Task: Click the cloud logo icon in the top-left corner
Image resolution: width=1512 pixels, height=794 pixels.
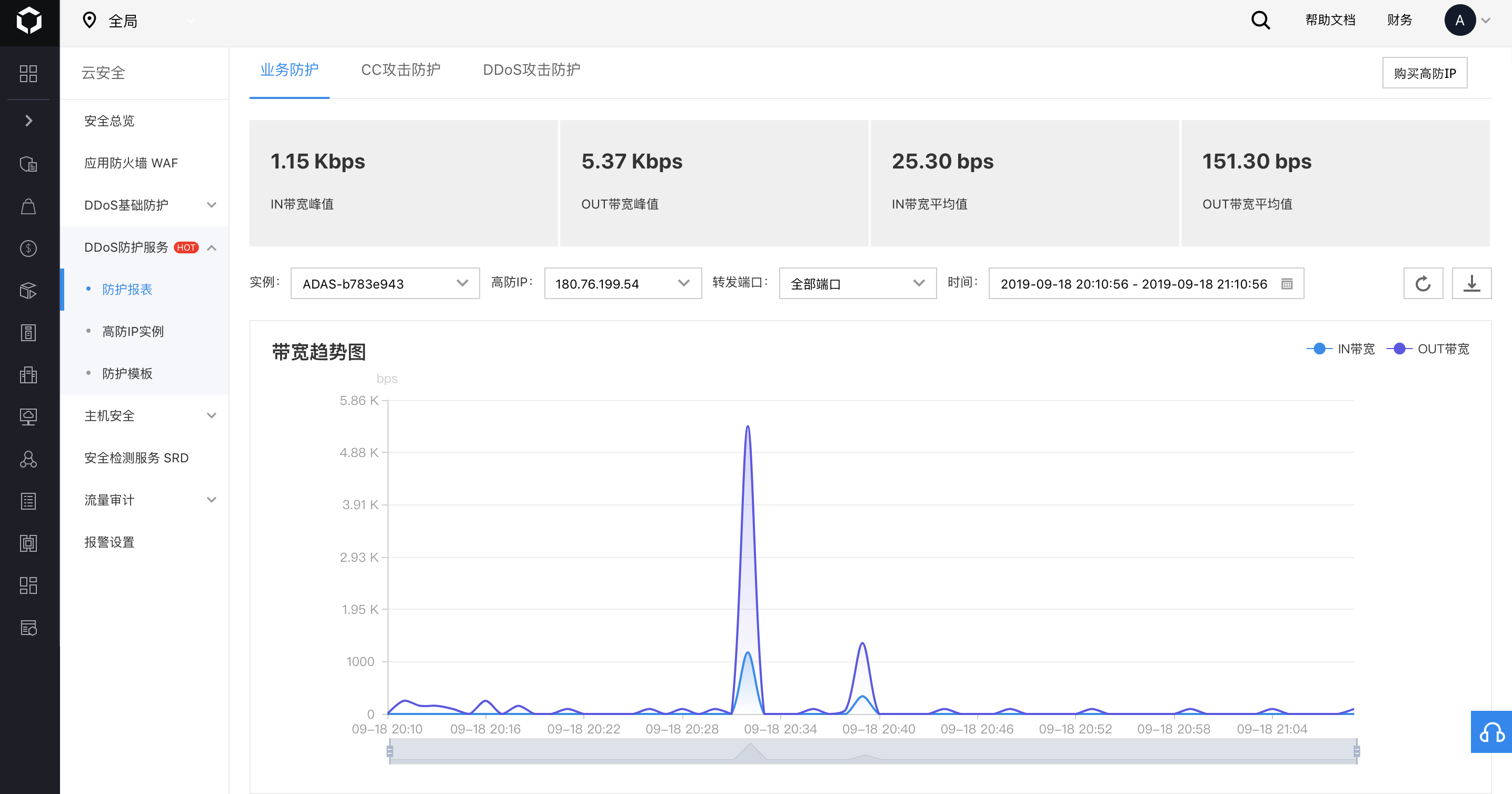Action: pyautogui.click(x=29, y=21)
